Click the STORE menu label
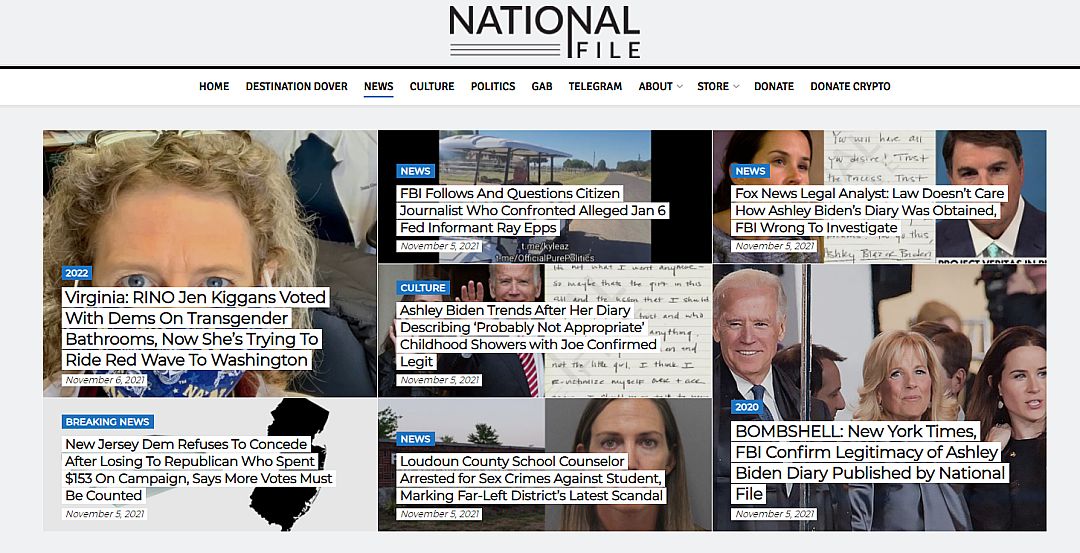 tap(713, 86)
